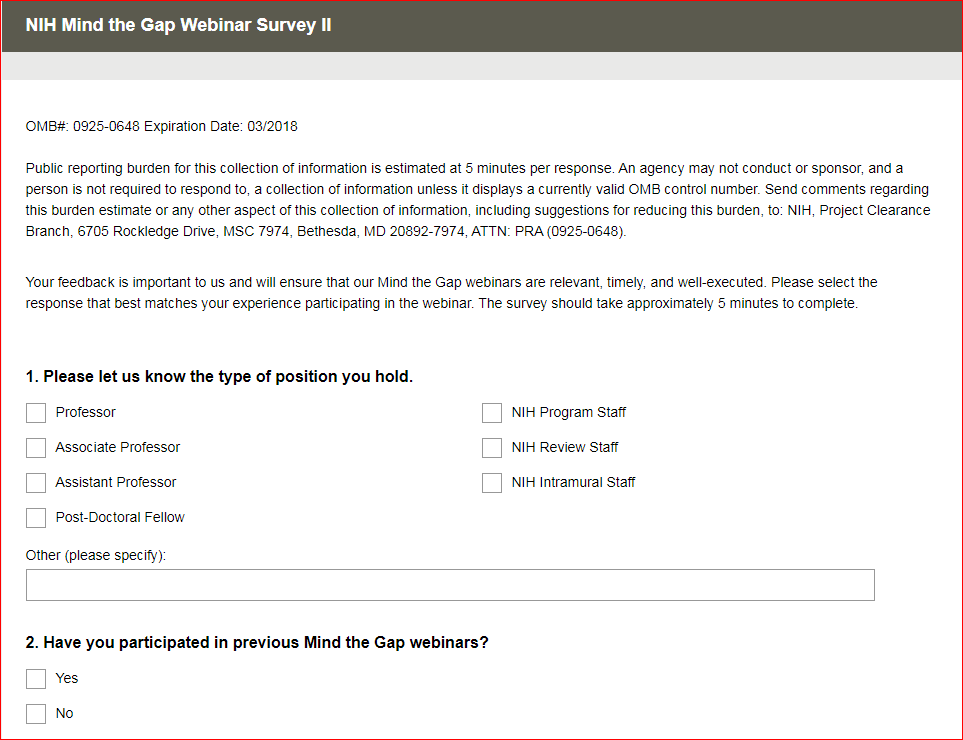Screen dimensions: 963x740
Task: Check the Yes checkbox for question 2
Action: point(36,679)
